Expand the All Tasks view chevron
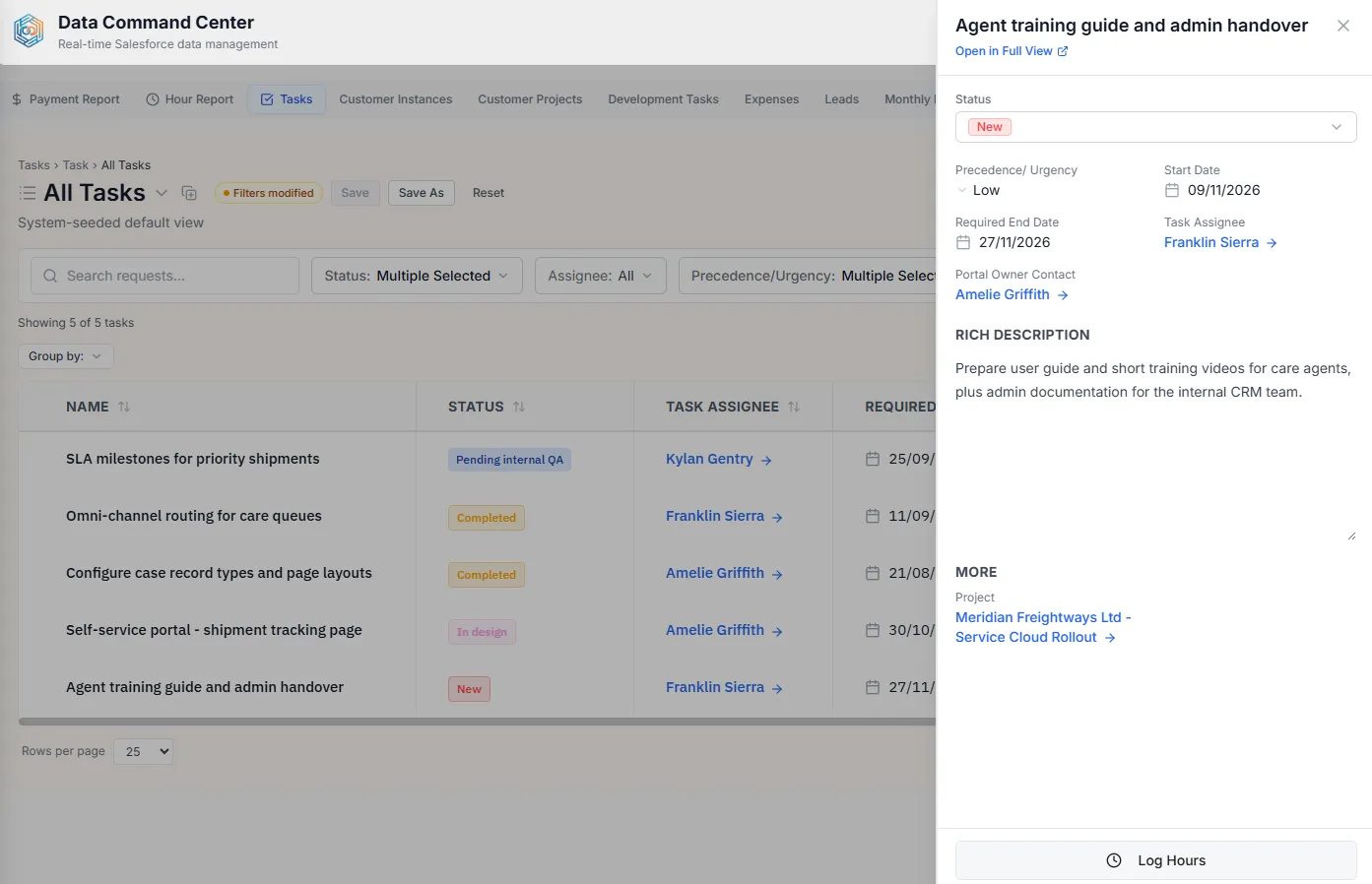This screenshot has width=1372, height=884. coord(162,193)
